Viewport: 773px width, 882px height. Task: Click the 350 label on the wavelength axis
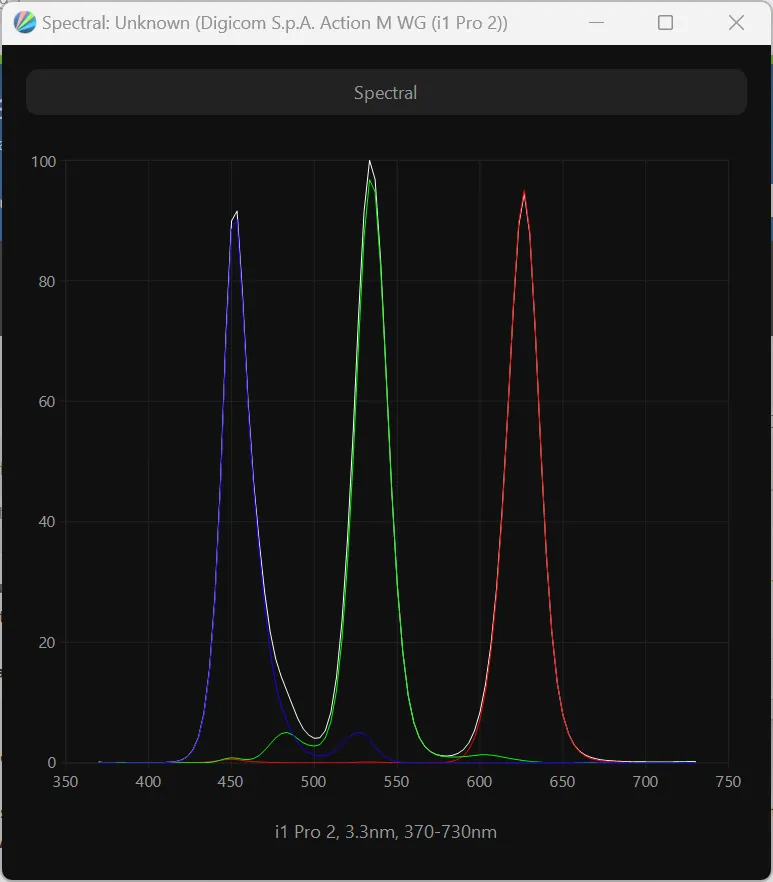coord(66,782)
